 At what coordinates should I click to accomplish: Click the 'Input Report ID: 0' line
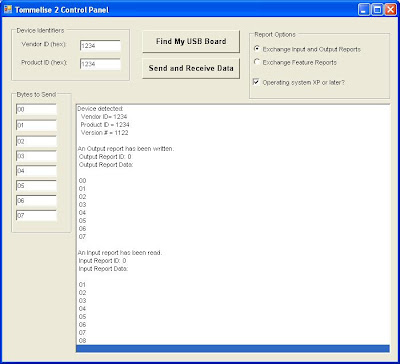coord(102,261)
